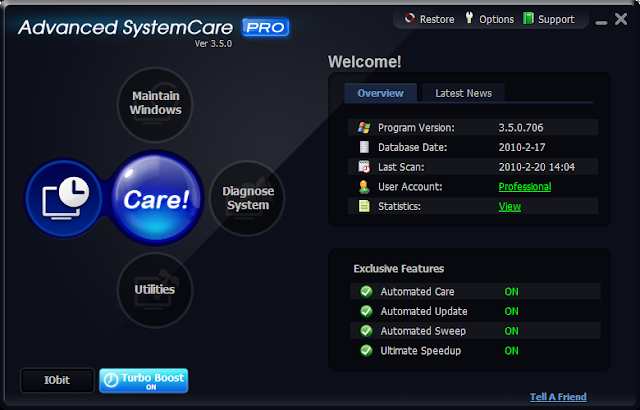The width and height of the screenshot is (640, 410).
Task: Click the Automated Care green check icon
Action: click(x=366, y=291)
